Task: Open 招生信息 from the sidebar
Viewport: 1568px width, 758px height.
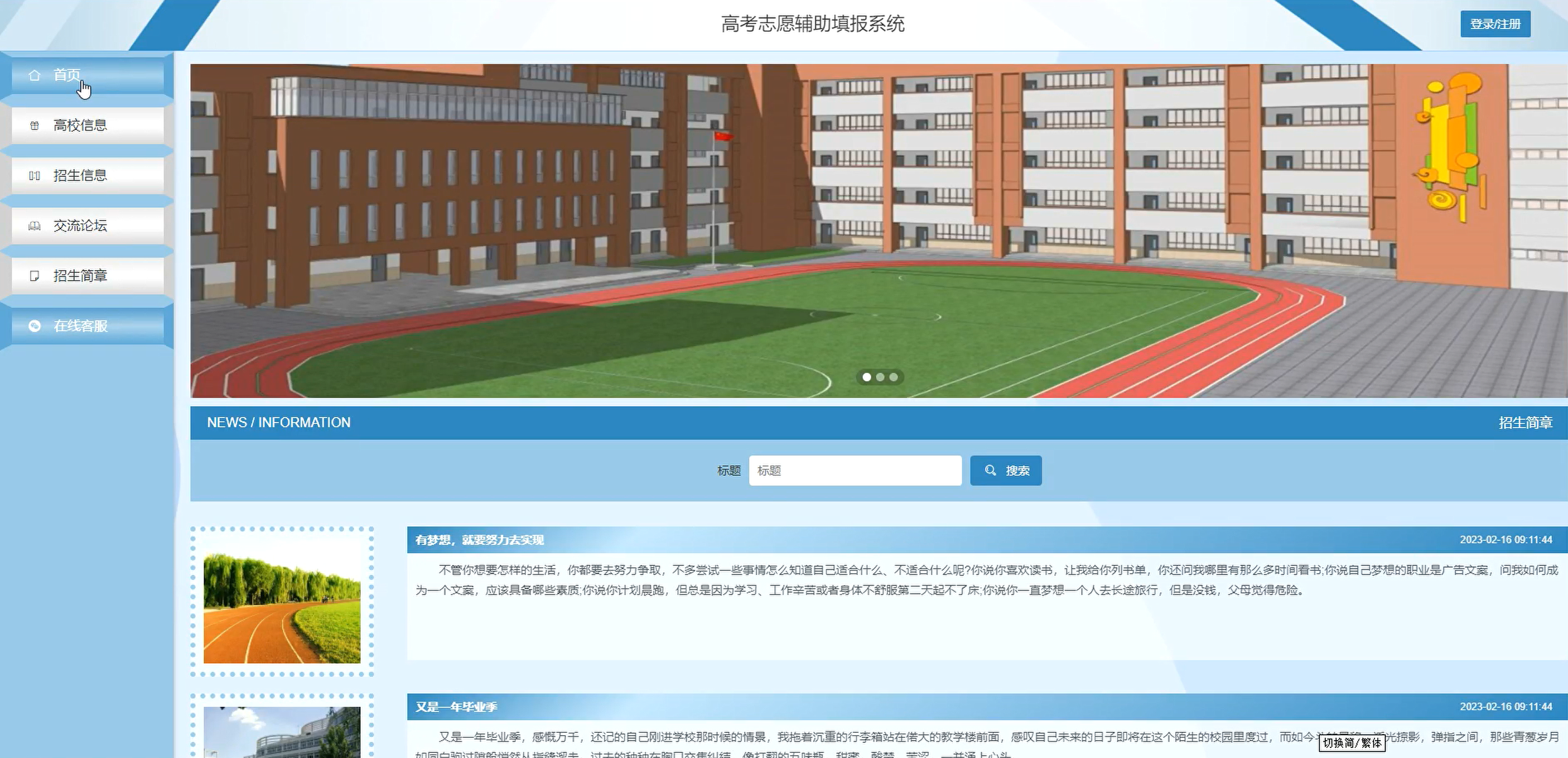Action: point(88,175)
